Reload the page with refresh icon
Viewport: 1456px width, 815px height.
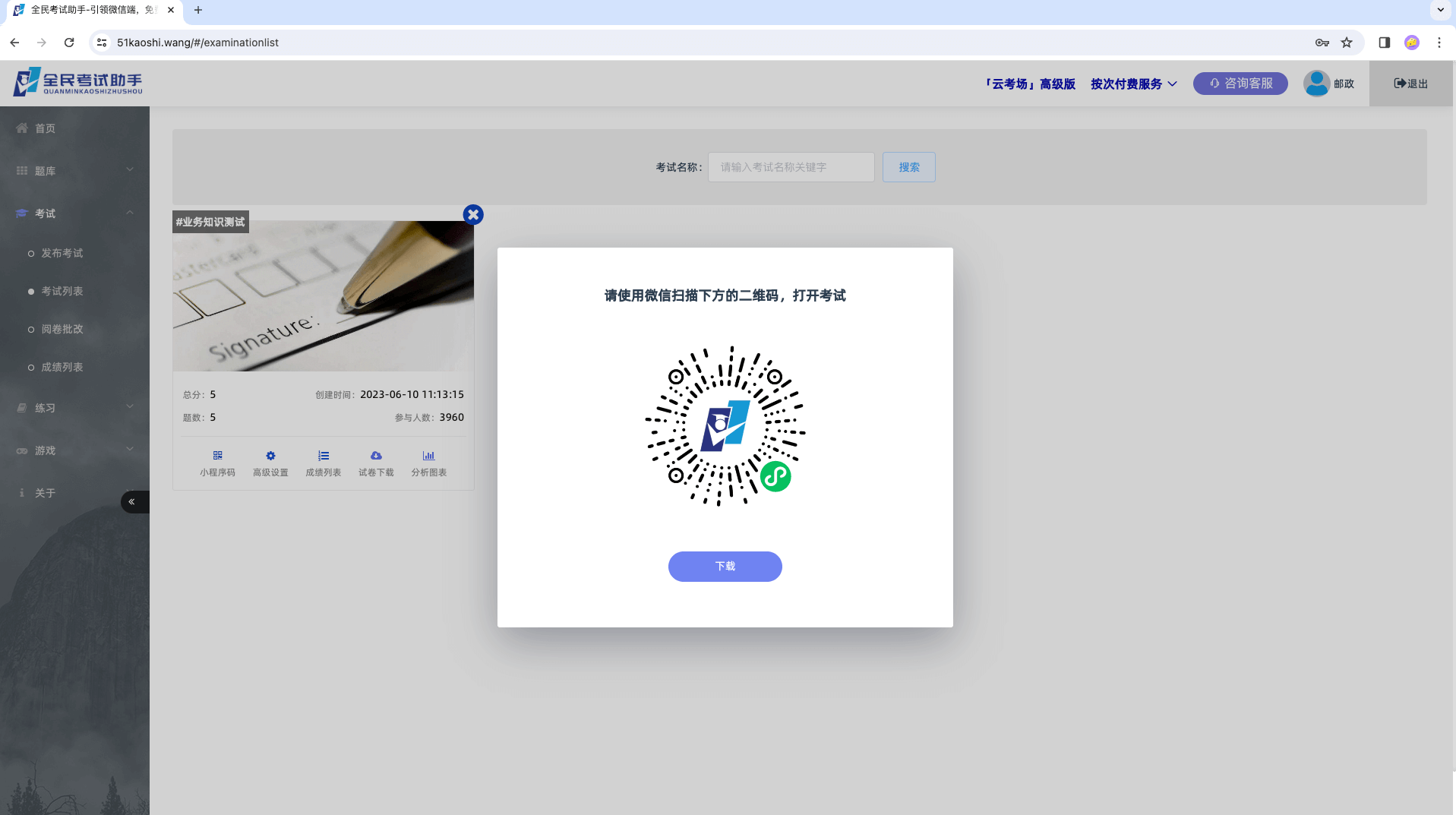pos(69,43)
